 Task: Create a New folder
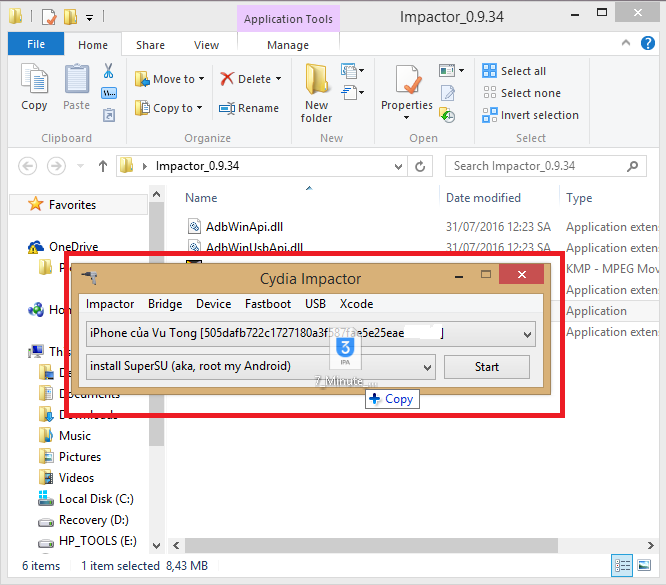[x=316, y=93]
